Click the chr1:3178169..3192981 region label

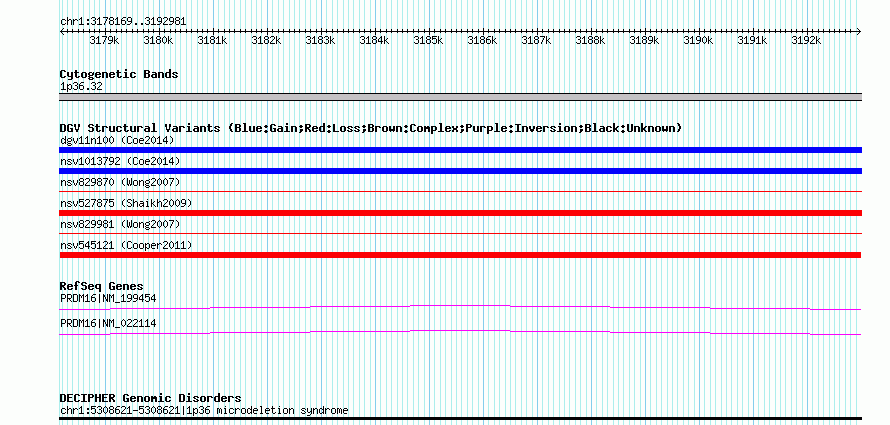click(x=123, y=22)
